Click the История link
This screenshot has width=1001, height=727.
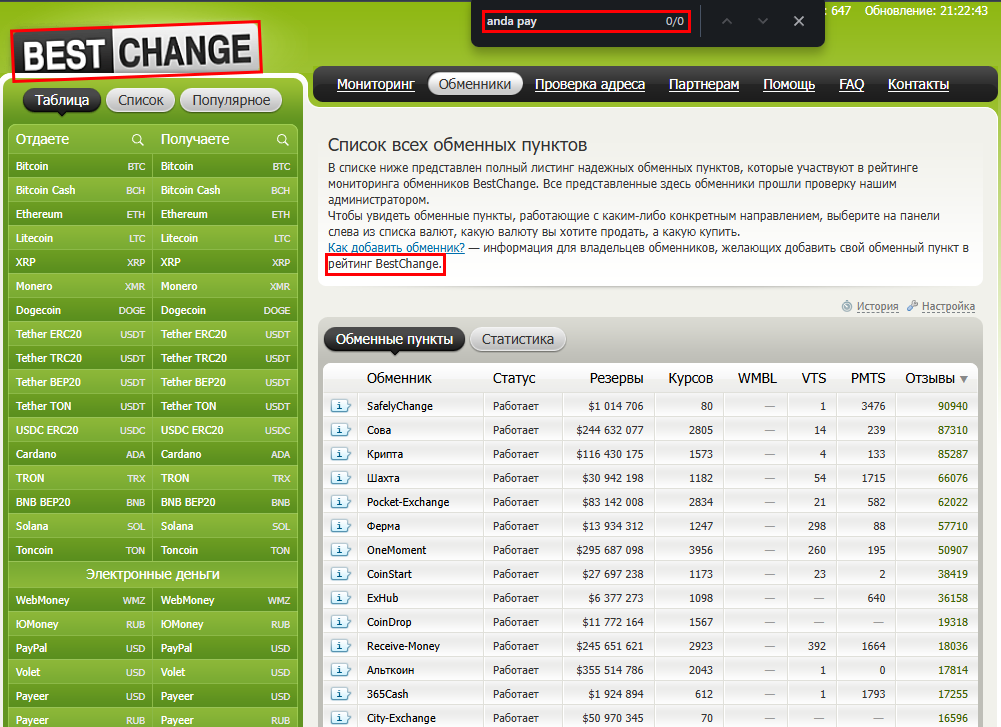[876, 306]
